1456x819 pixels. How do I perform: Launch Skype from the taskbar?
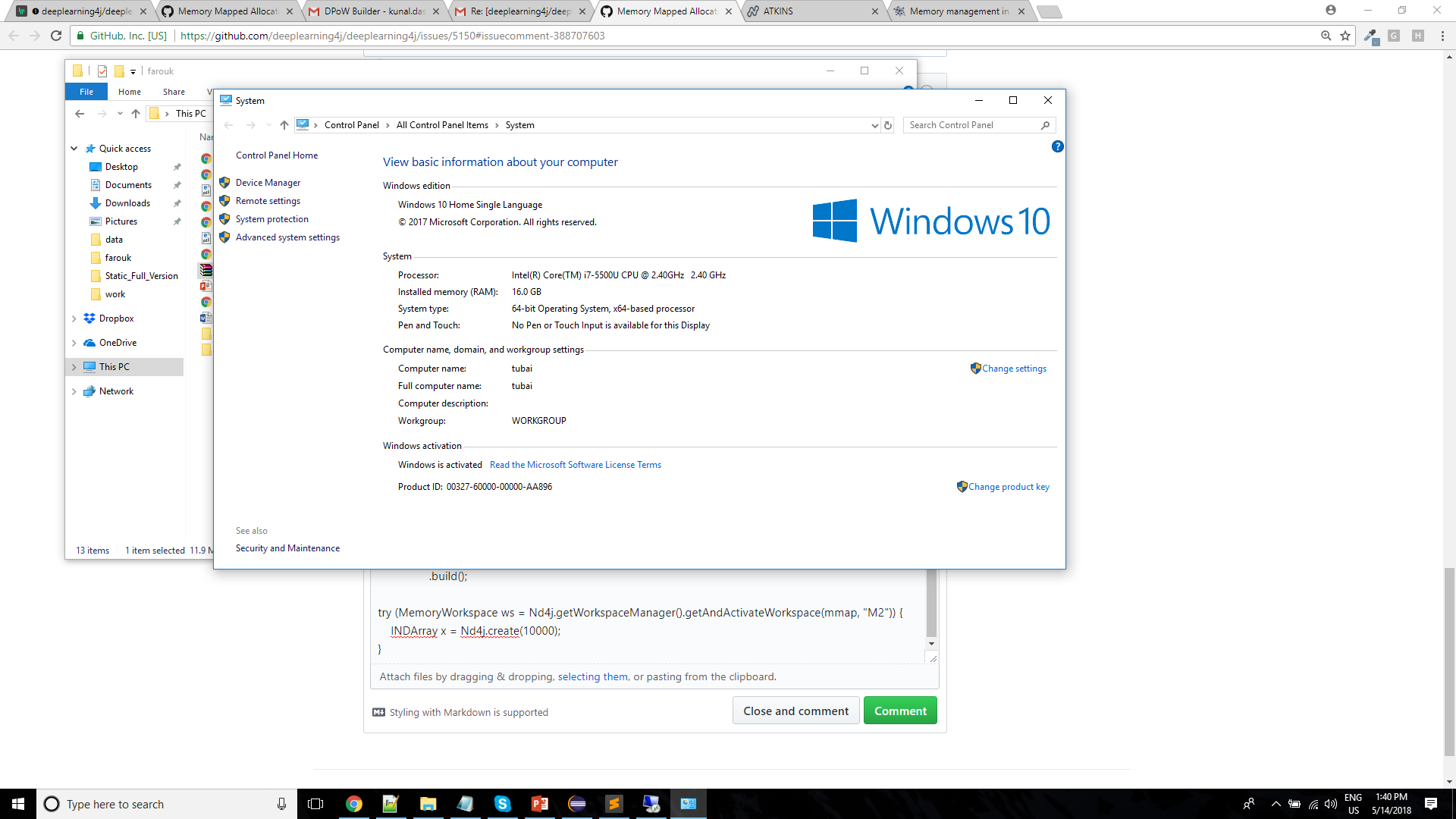pyautogui.click(x=503, y=803)
